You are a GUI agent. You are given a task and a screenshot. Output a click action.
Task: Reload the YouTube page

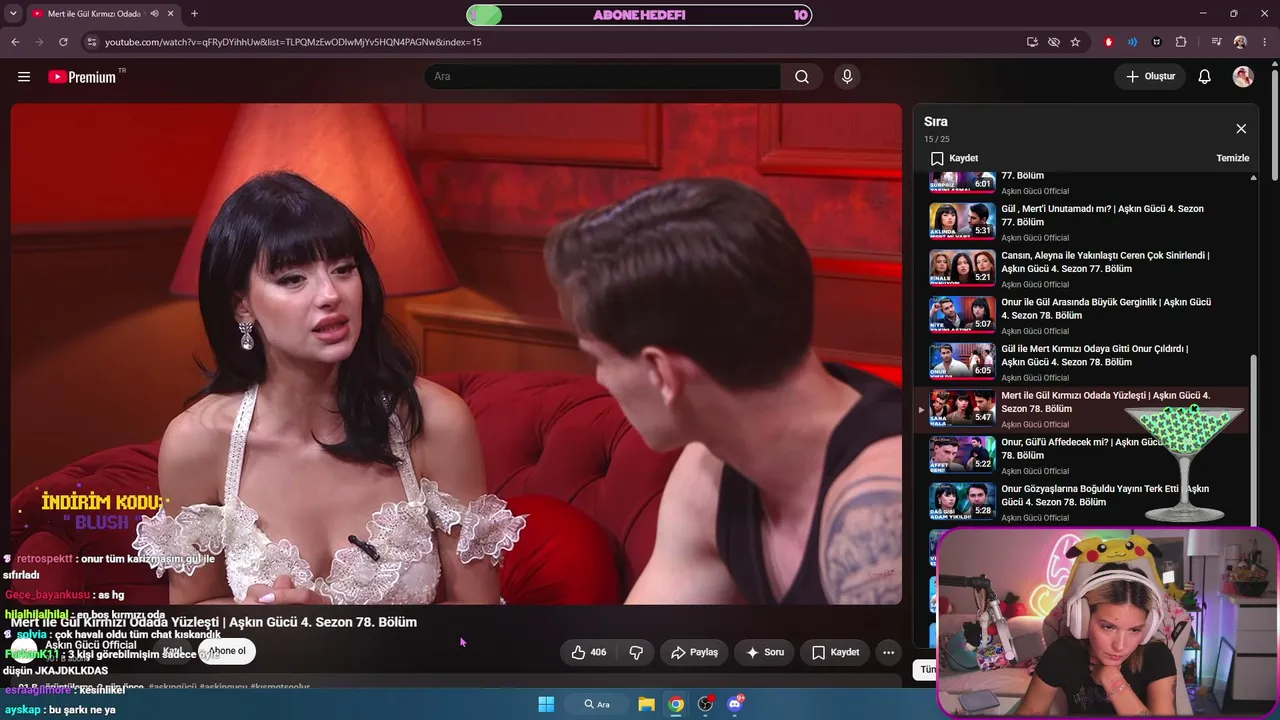tap(63, 42)
